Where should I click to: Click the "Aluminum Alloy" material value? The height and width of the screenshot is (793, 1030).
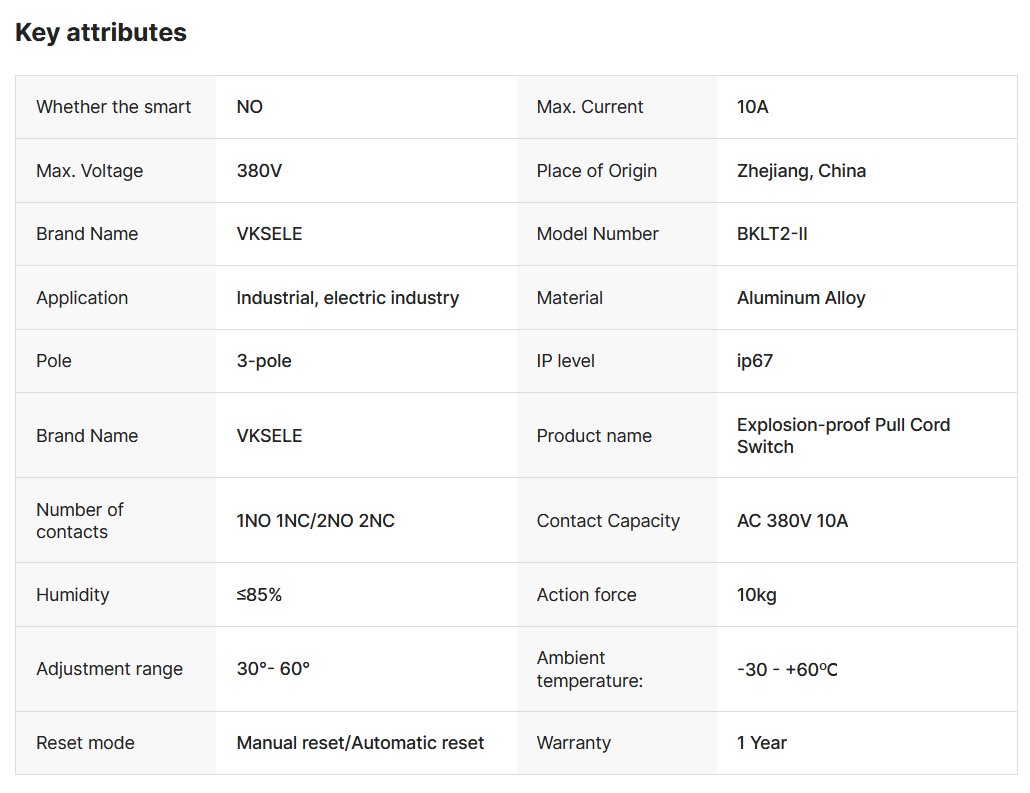(x=801, y=298)
